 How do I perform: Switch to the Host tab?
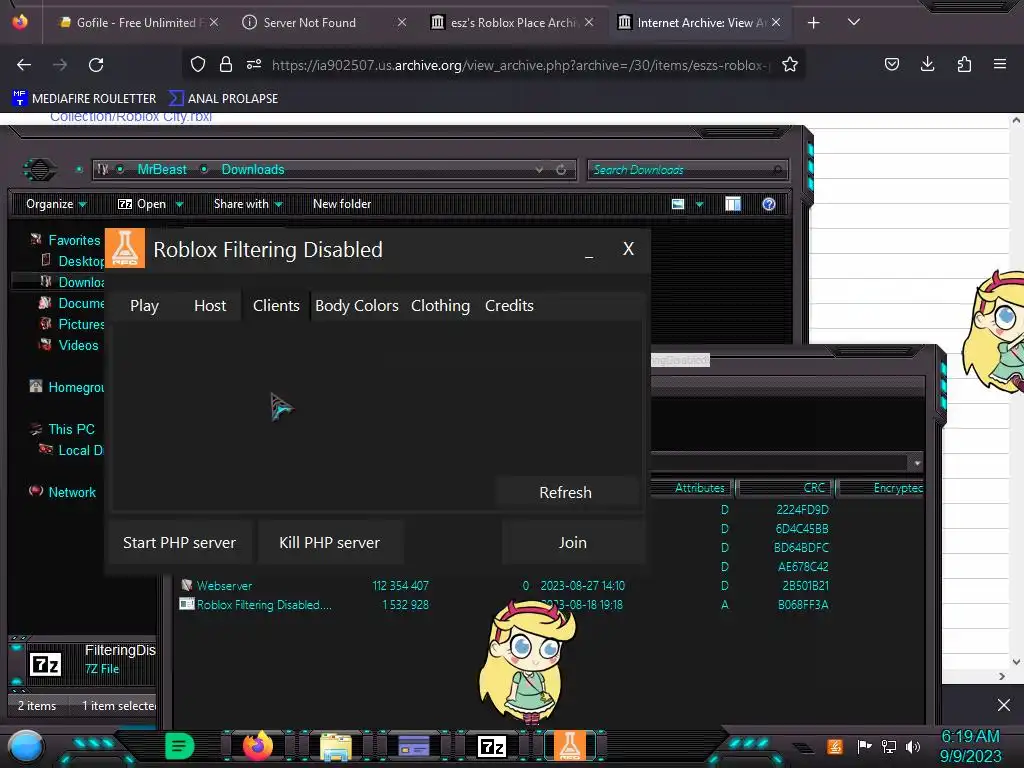pos(210,306)
